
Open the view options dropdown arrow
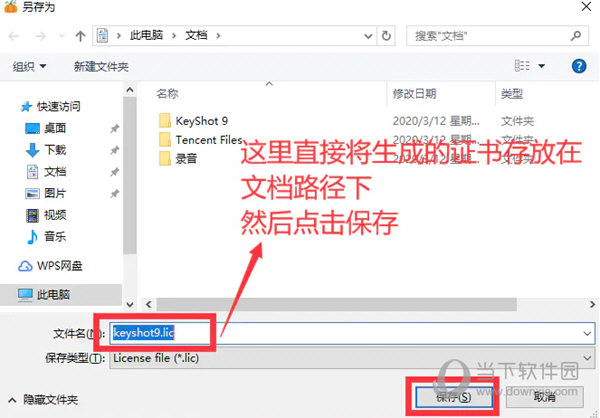[541, 66]
